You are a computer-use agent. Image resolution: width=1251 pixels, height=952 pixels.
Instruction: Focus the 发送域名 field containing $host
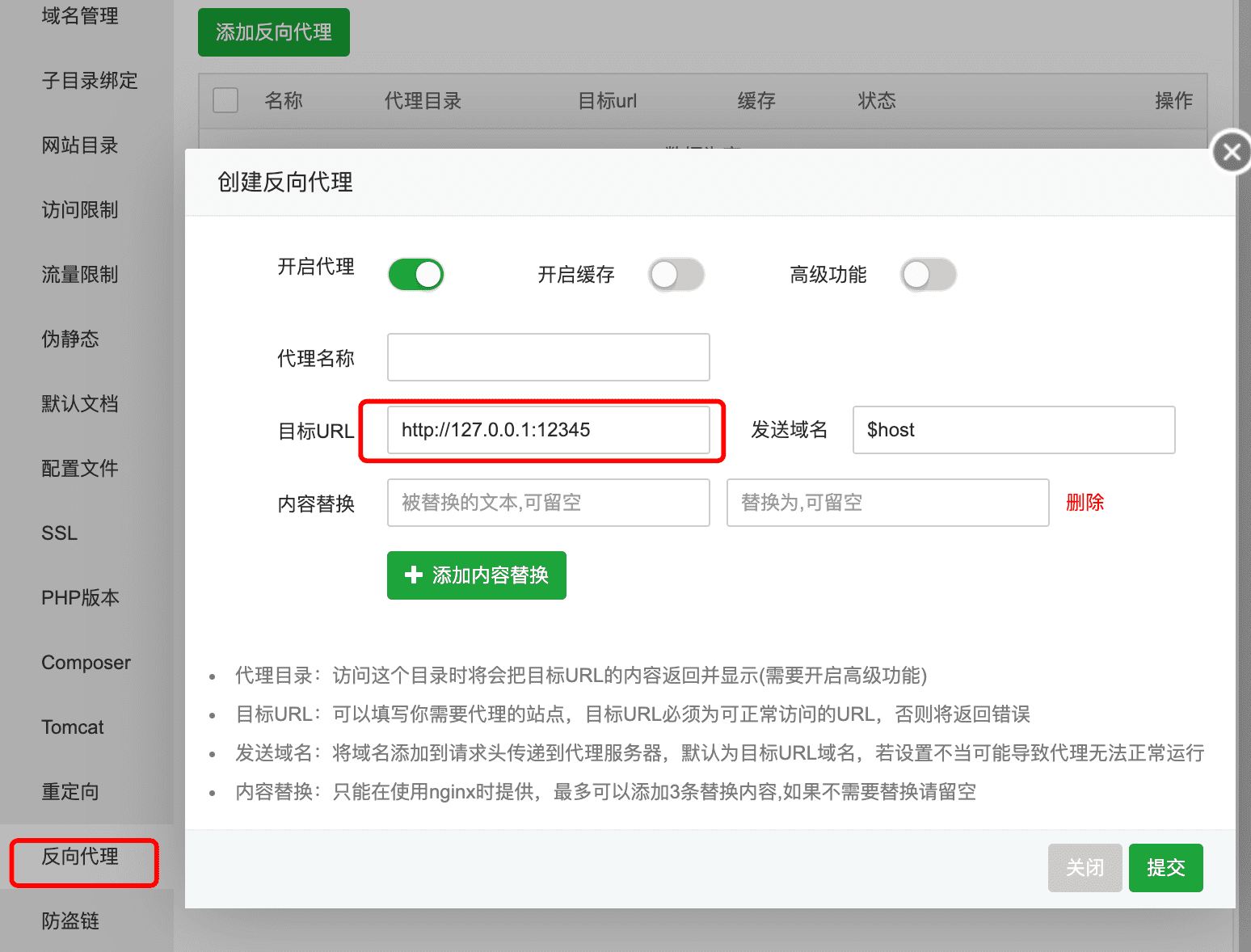tap(1013, 430)
